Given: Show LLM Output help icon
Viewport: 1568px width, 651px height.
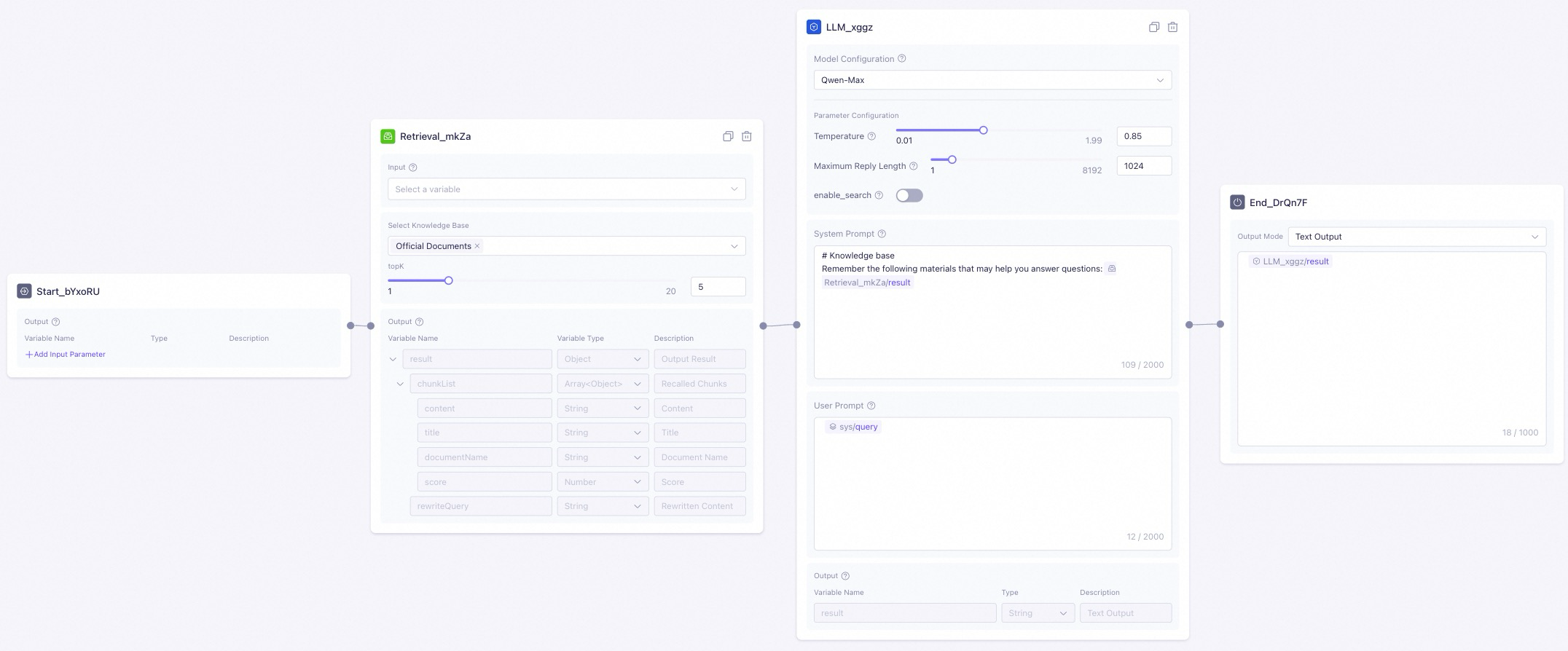Looking at the screenshot, I should tap(845, 576).
